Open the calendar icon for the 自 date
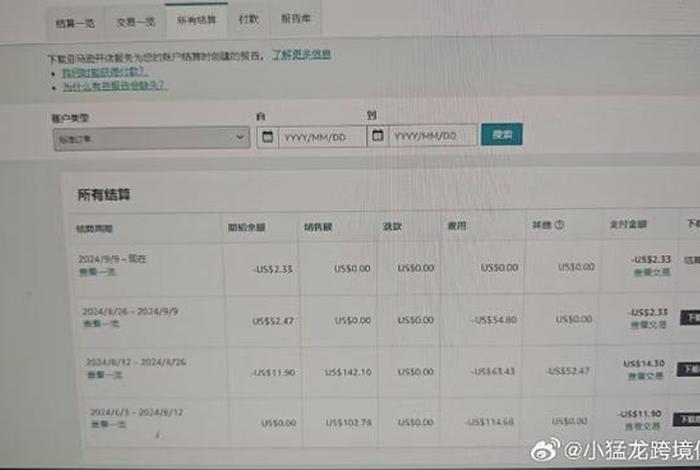 coord(267,137)
